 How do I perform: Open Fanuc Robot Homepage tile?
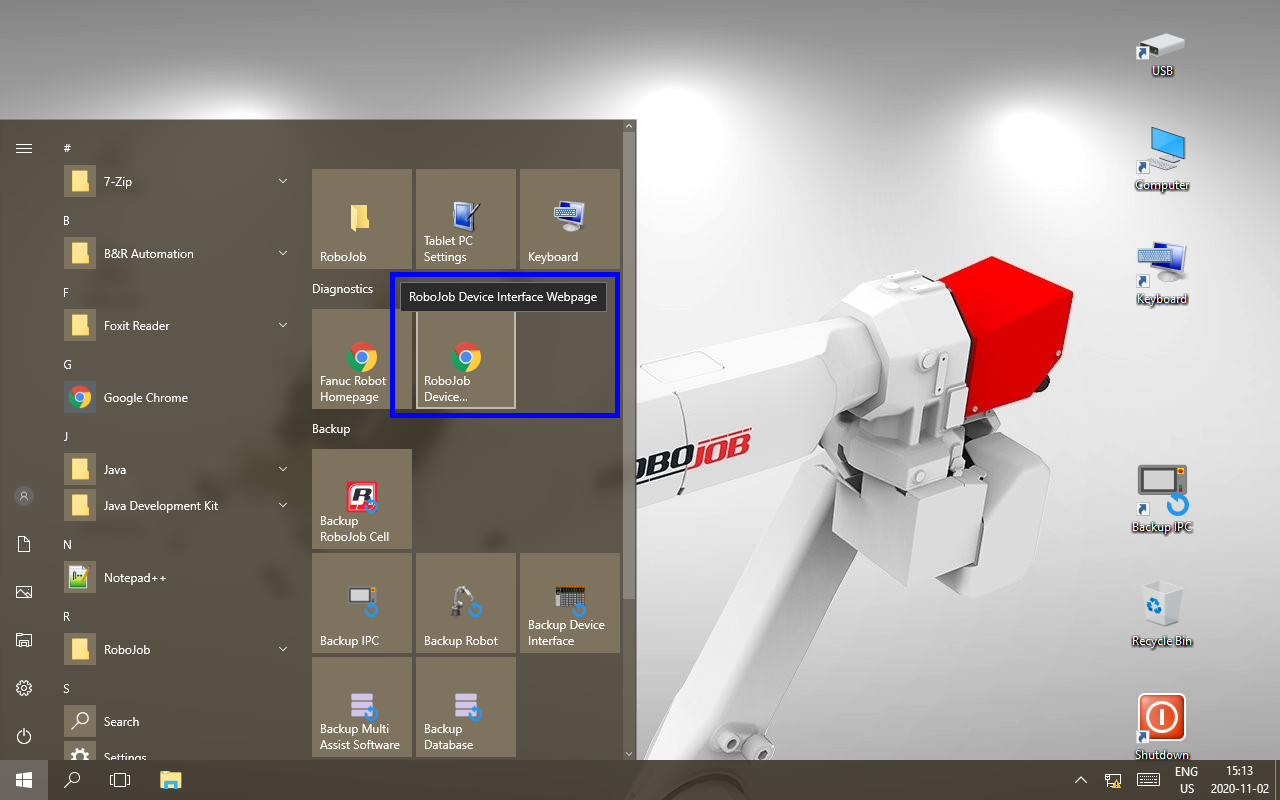[362, 359]
